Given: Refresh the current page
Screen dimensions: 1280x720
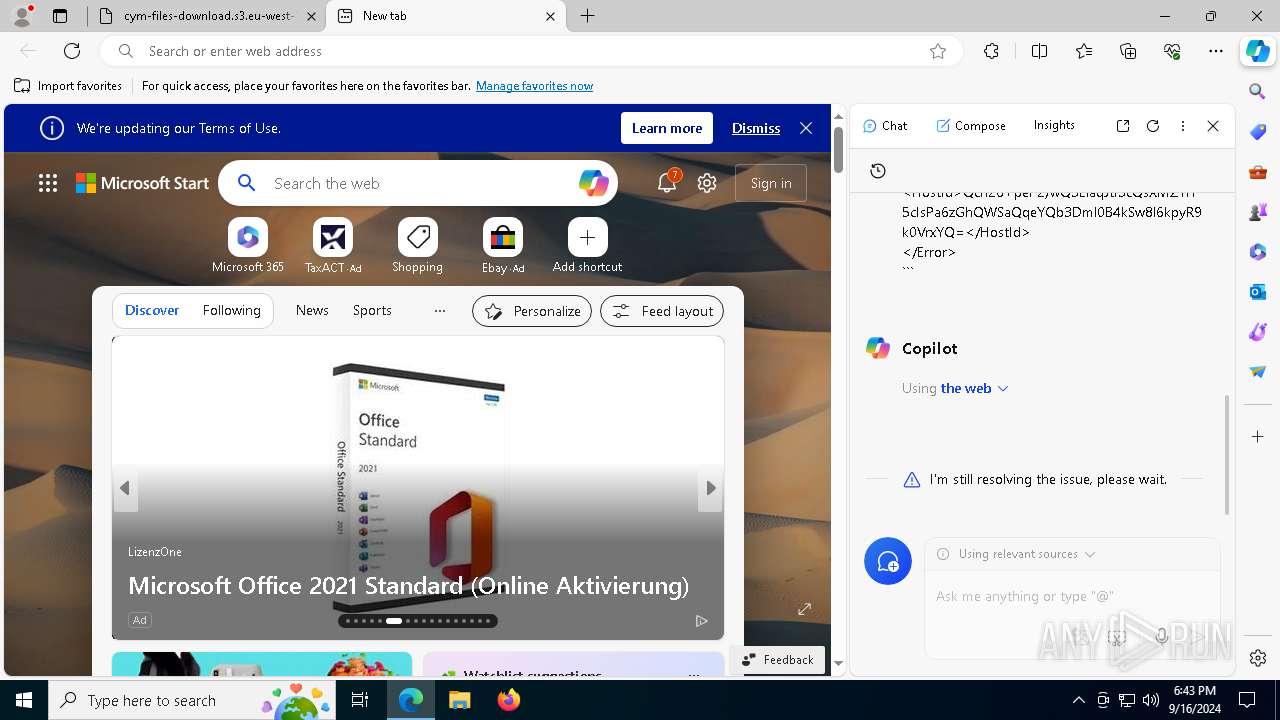Looking at the screenshot, I should 72,51.
